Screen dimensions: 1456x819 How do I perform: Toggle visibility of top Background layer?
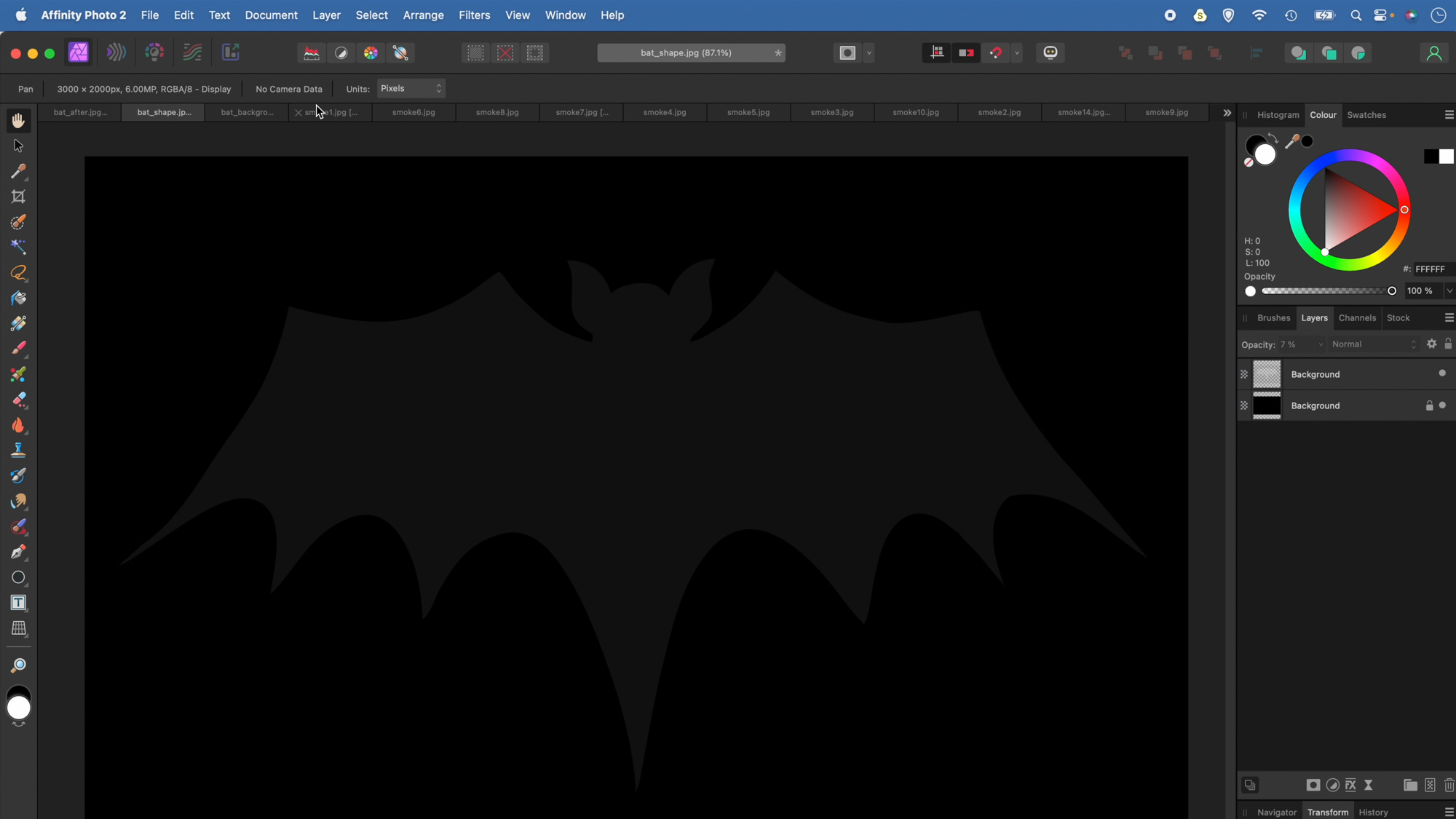(x=1442, y=373)
